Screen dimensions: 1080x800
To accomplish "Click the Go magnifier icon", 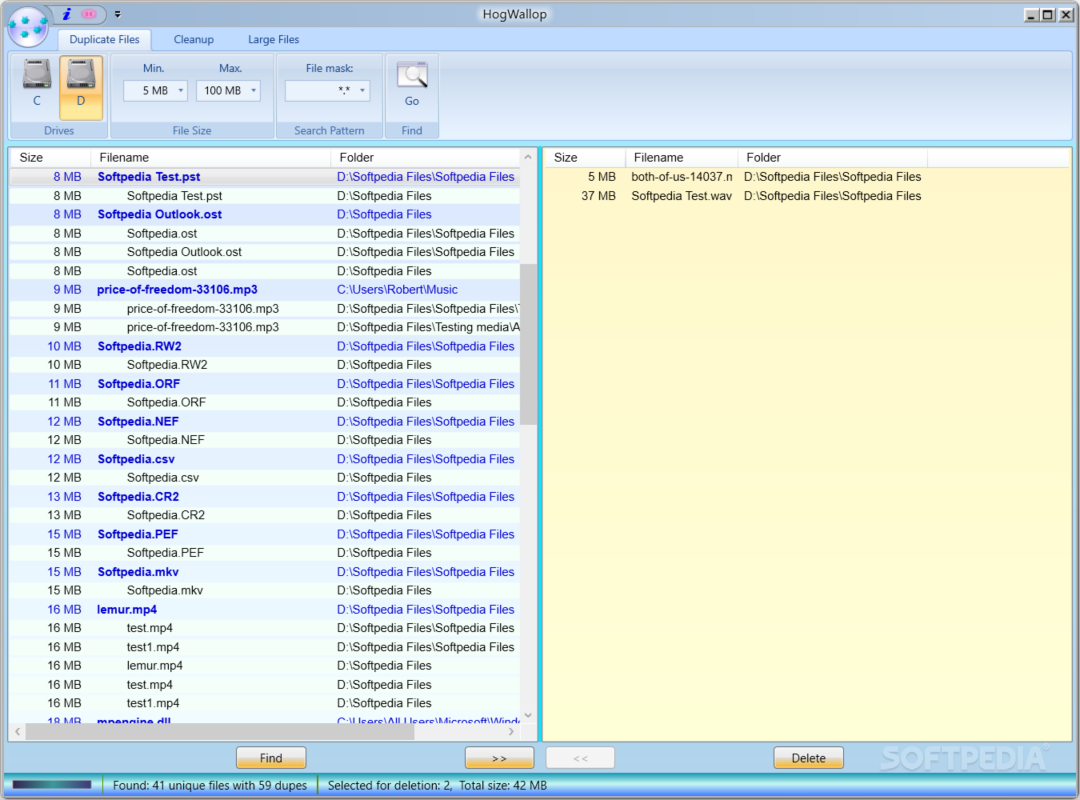I will pos(412,75).
